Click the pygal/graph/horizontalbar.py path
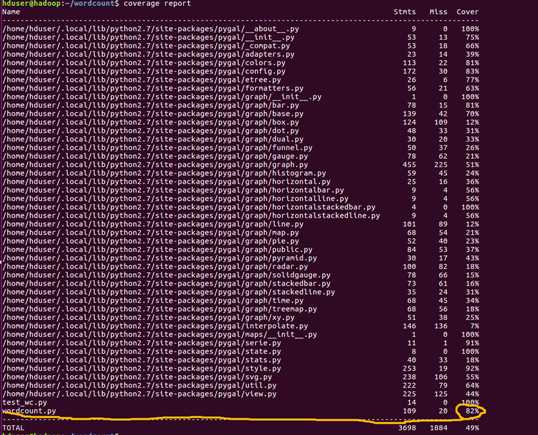Image resolution: width=538 pixels, height=435 pixels. [173, 190]
